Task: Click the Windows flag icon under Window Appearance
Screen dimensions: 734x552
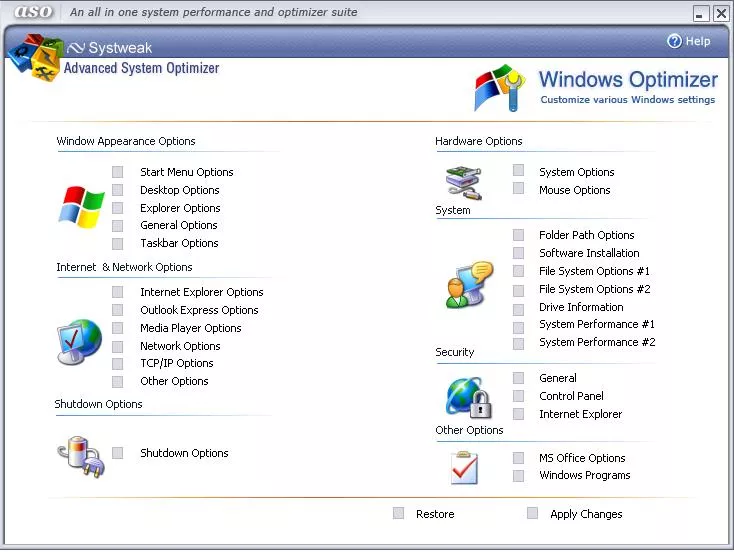Action: (x=81, y=207)
